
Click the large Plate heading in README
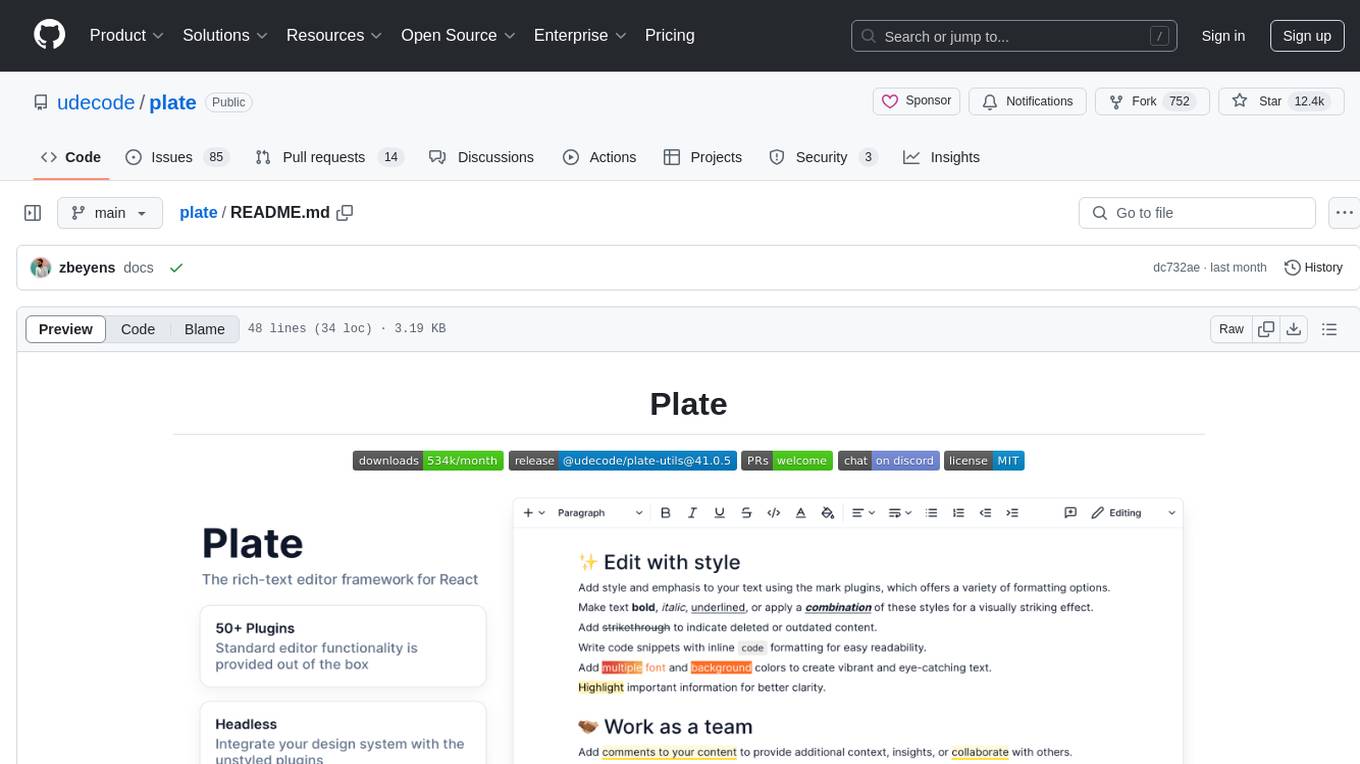[x=688, y=404]
